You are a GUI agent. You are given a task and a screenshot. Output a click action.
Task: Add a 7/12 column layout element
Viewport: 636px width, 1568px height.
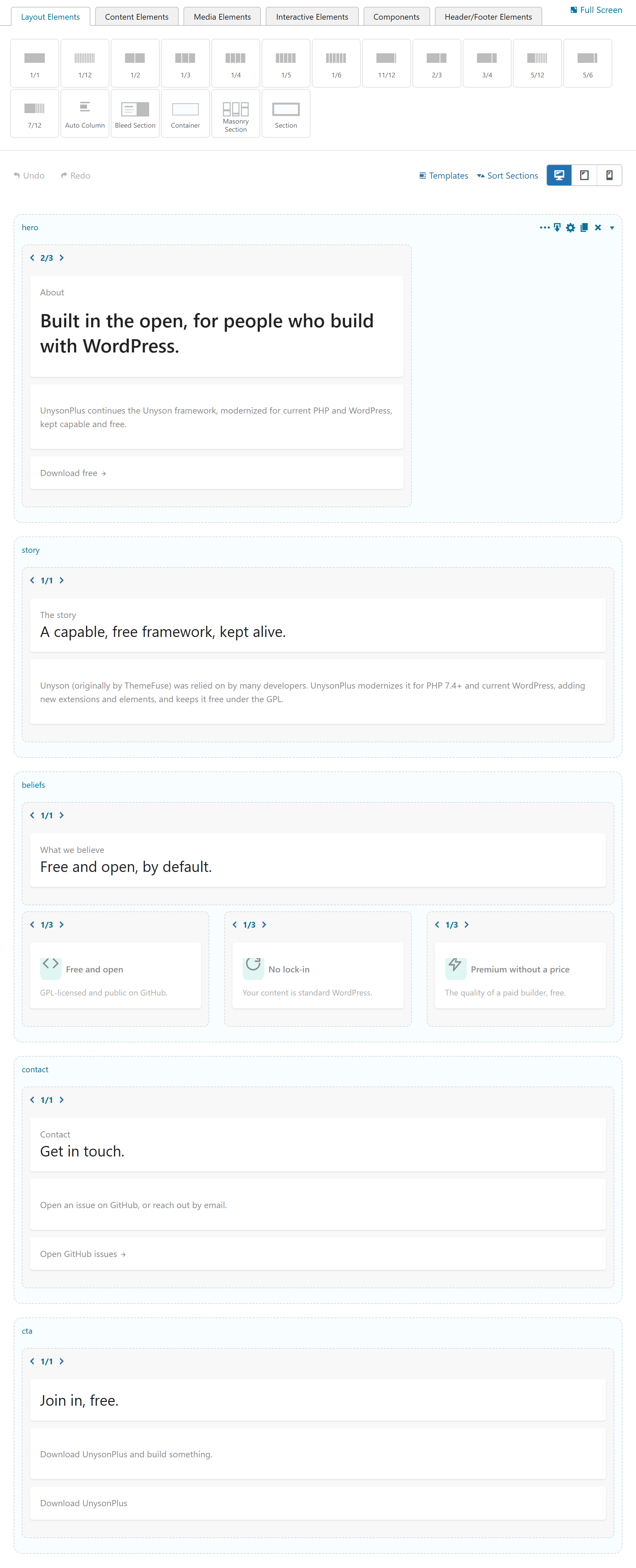(x=35, y=114)
